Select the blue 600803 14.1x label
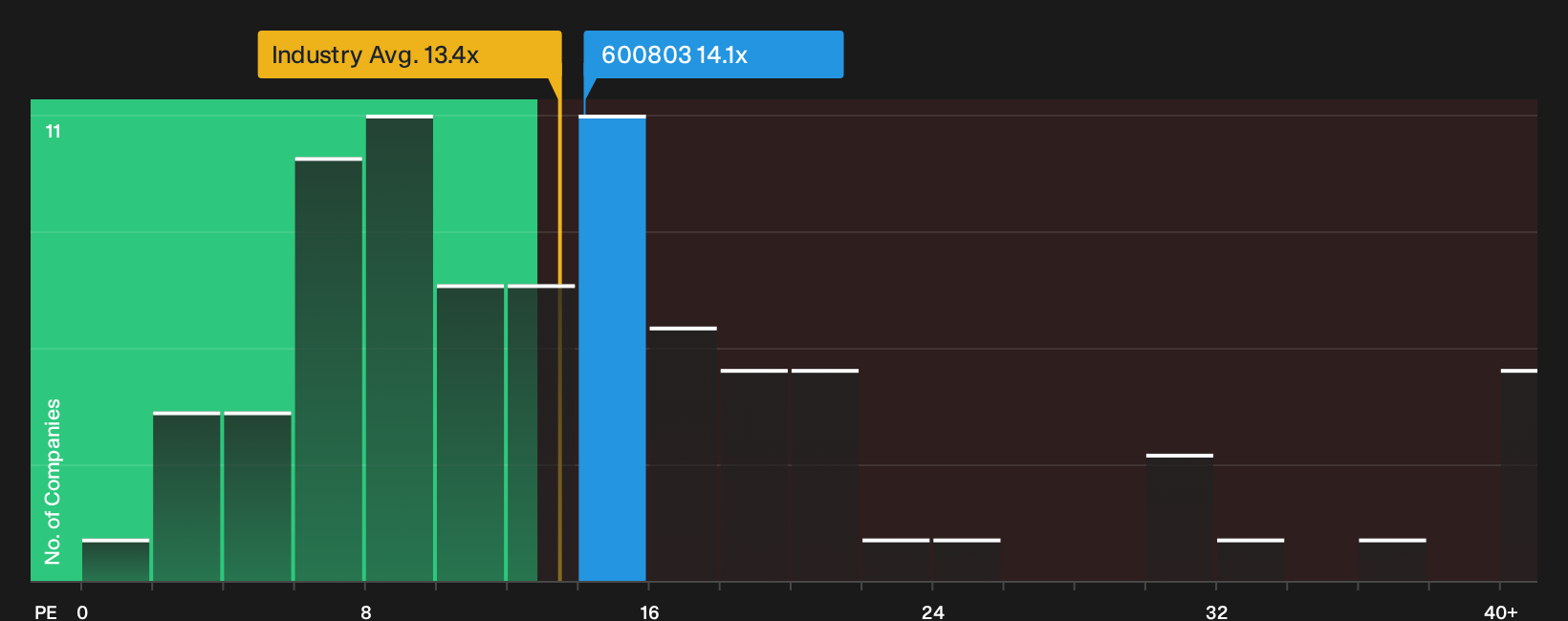This screenshot has width=1568, height=621. [713, 54]
